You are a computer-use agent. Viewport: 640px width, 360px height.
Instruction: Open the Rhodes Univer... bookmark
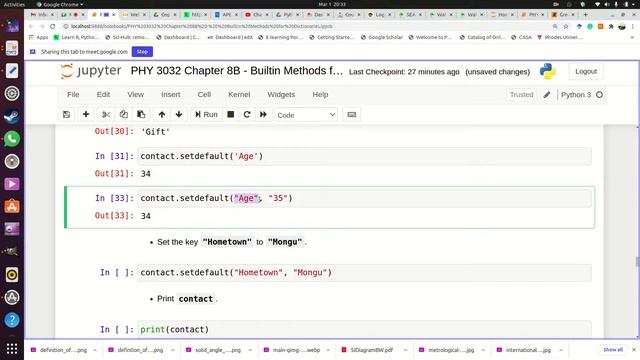(x=560, y=37)
